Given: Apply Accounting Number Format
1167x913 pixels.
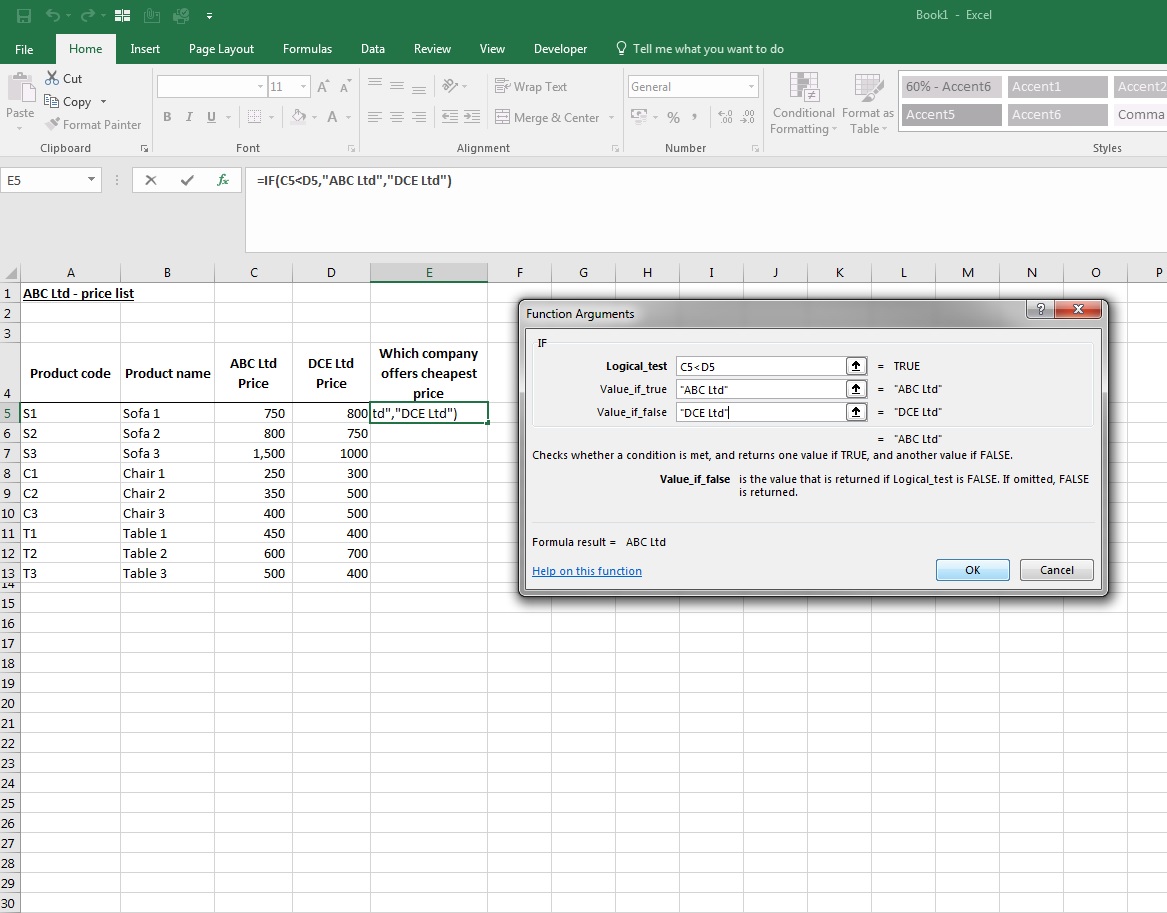Looking at the screenshot, I should pos(639,117).
